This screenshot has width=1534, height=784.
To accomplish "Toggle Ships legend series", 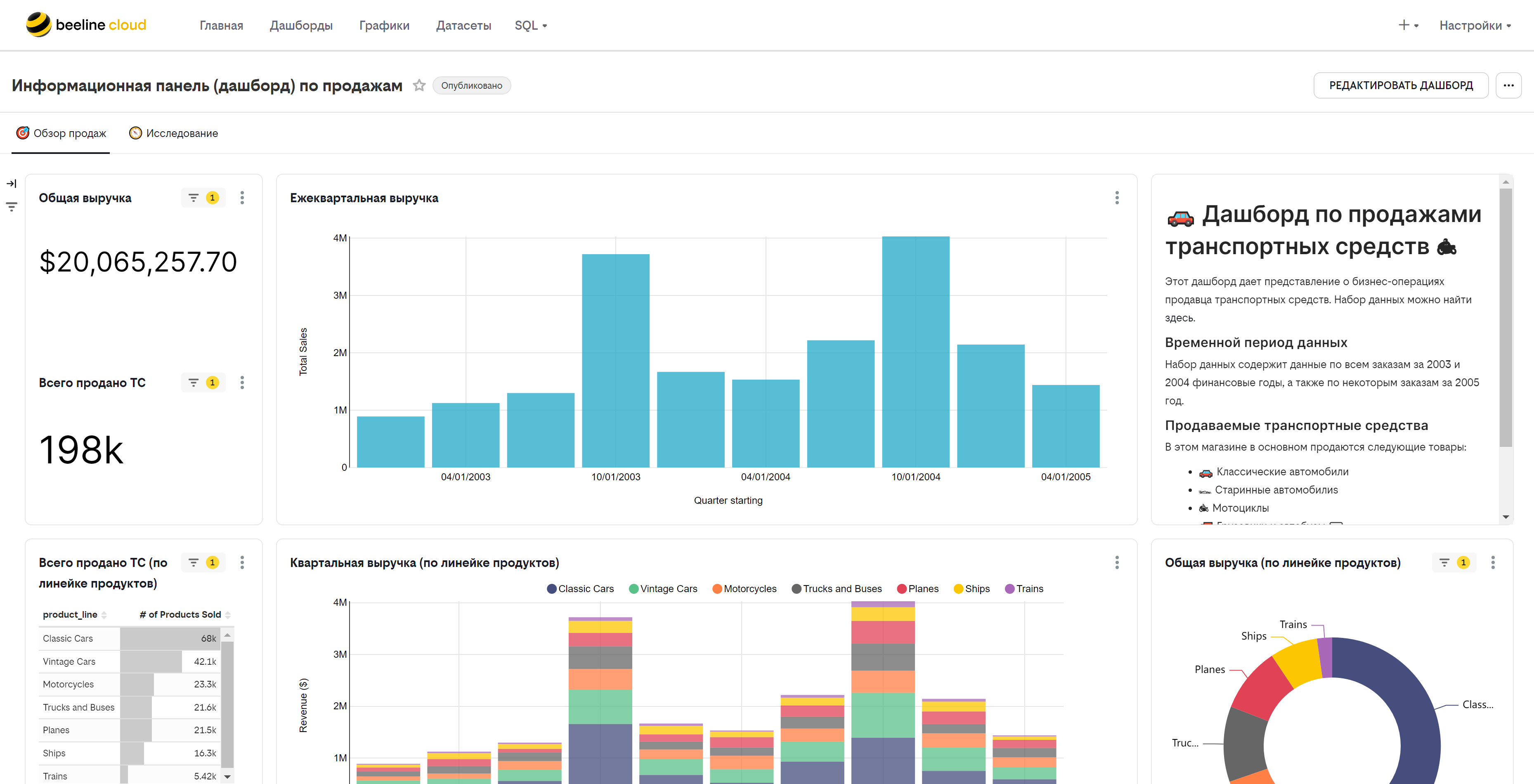I will click(971, 589).
